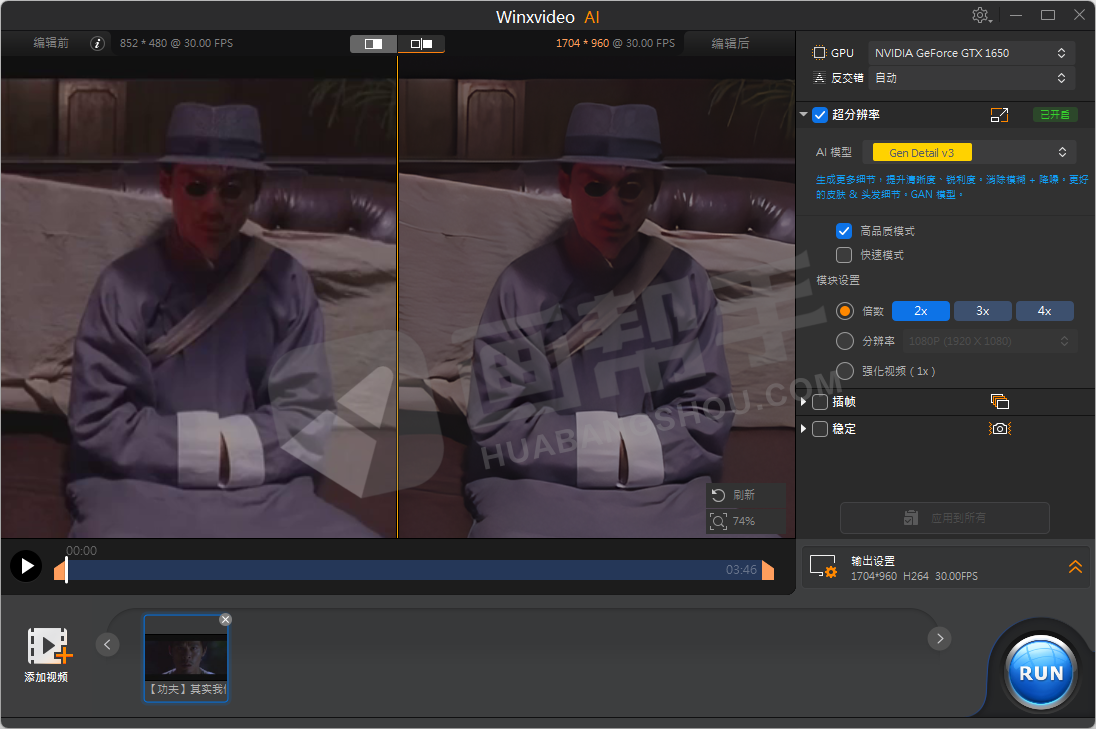Click the timeline start trim marker
Screen dimensions: 1096x729
coord(60,571)
